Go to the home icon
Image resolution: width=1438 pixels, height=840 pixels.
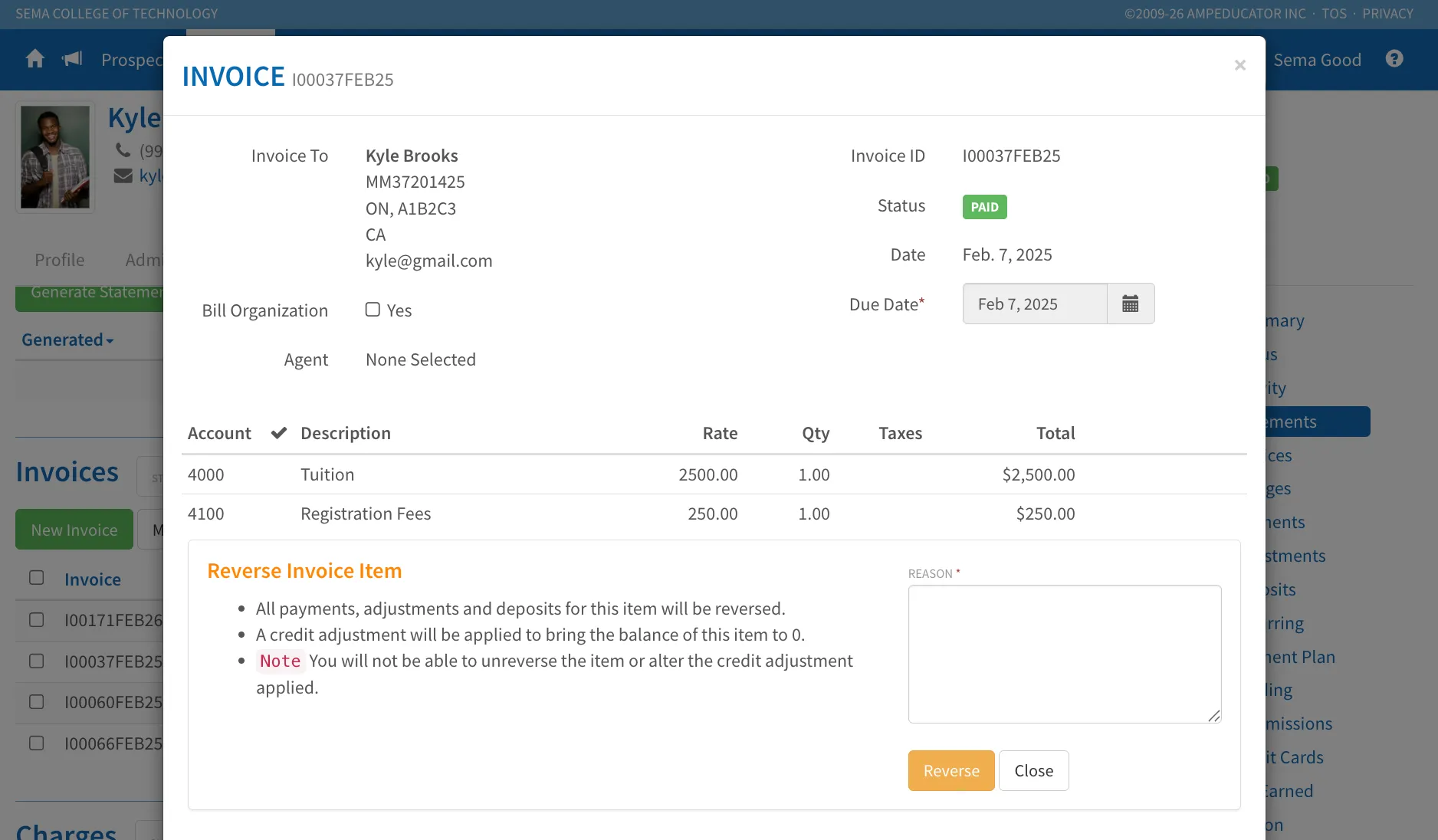tap(35, 59)
